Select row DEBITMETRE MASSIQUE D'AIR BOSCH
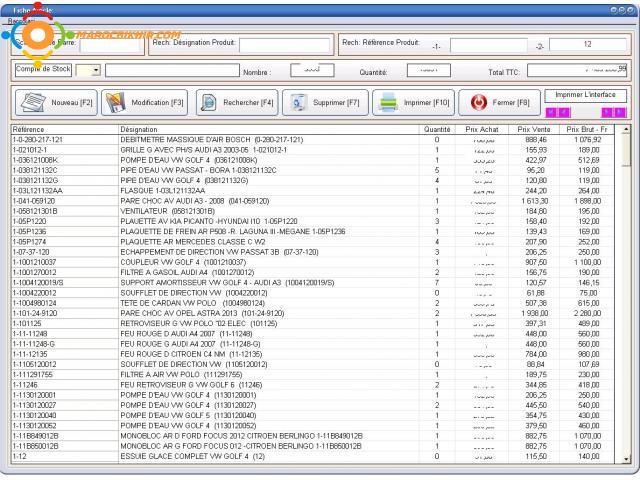The width and height of the screenshot is (640, 480). point(312,140)
